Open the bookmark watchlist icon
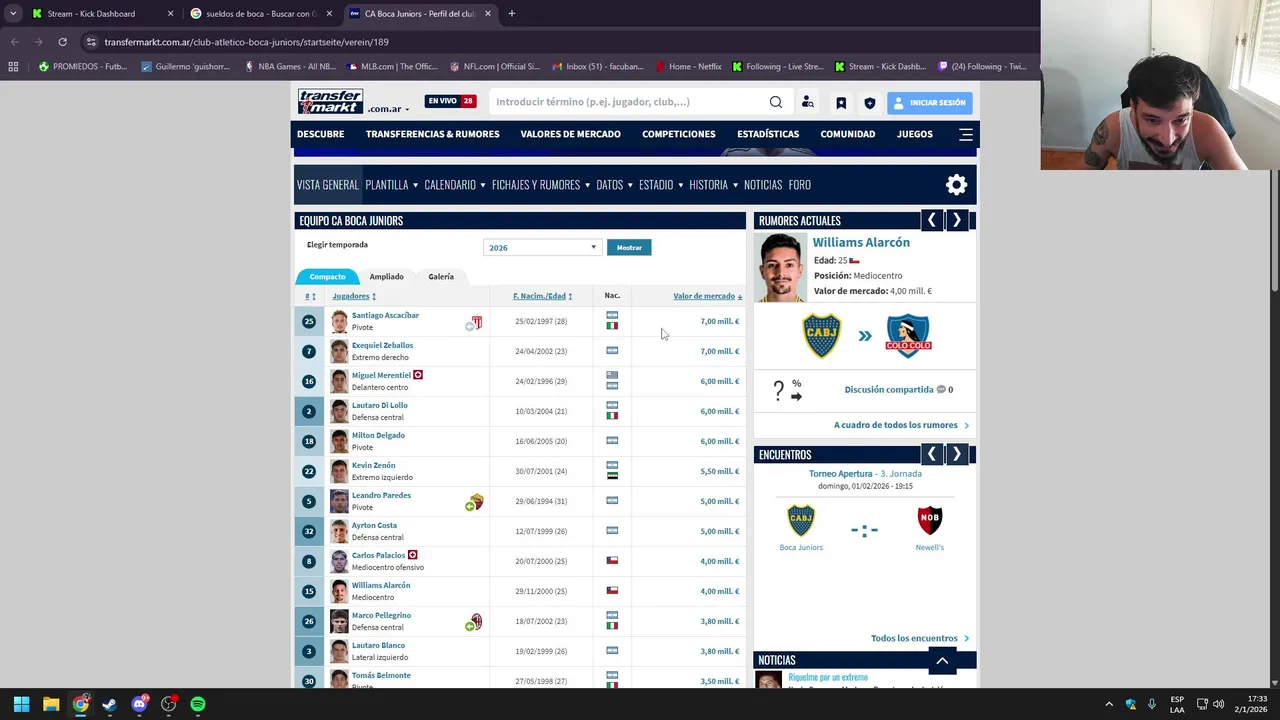This screenshot has width=1280, height=720. point(841,103)
